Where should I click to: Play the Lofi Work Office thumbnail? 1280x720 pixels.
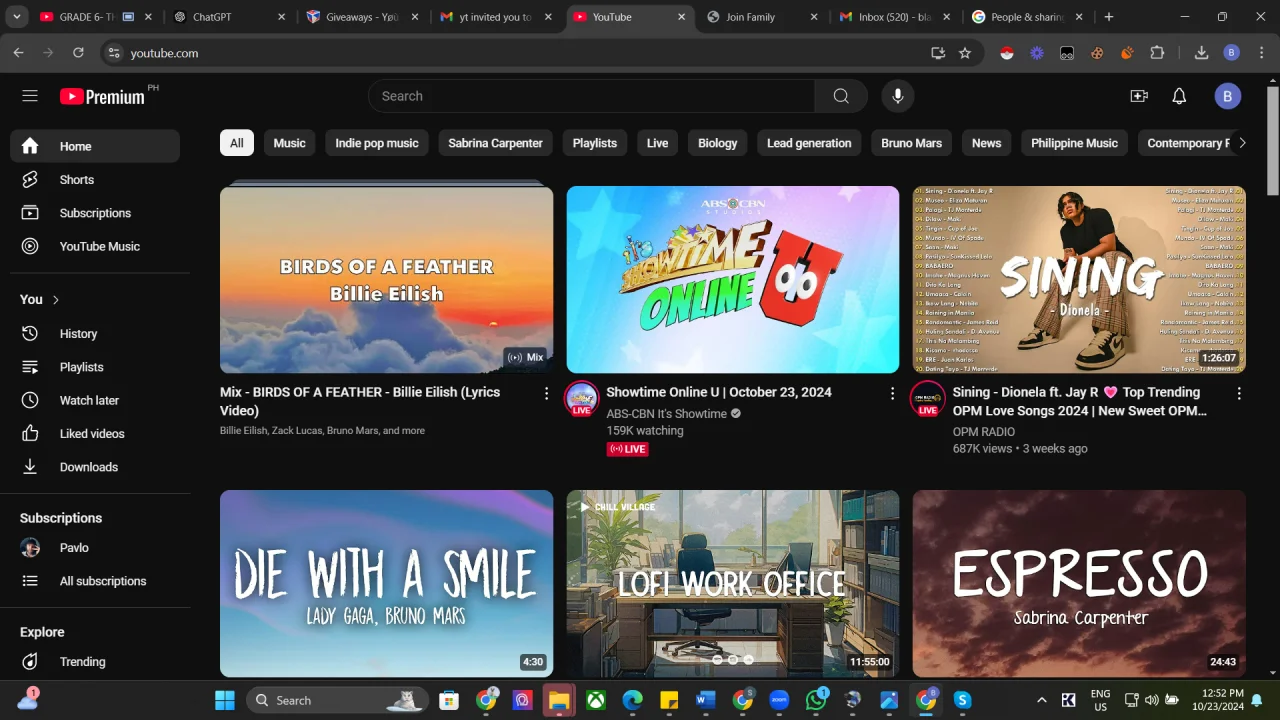(x=733, y=583)
